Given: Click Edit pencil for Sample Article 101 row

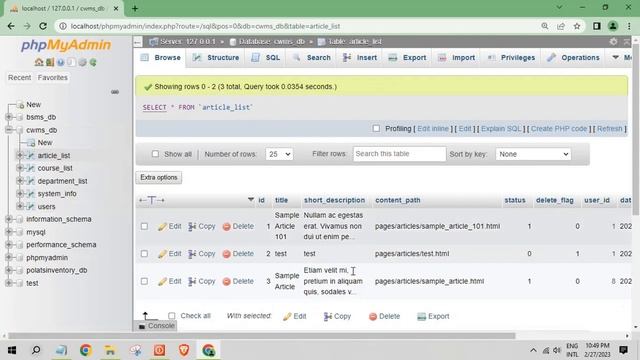Looking at the screenshot, I should point(170,226).
